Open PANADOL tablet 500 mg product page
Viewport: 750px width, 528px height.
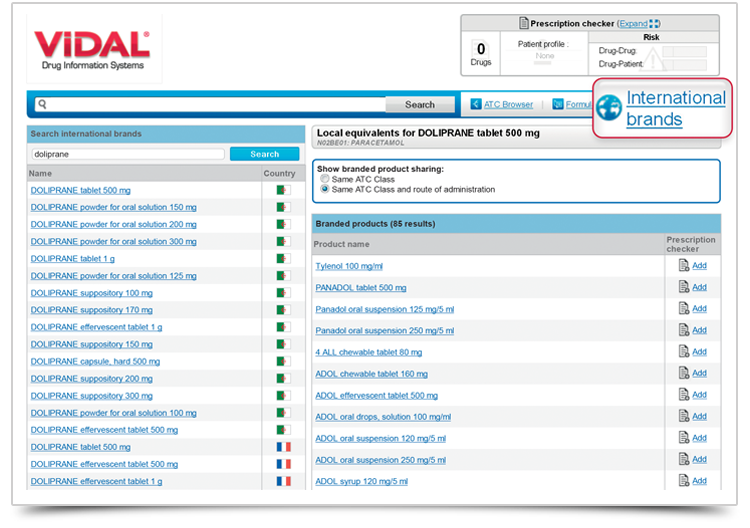tap(361, 288)
